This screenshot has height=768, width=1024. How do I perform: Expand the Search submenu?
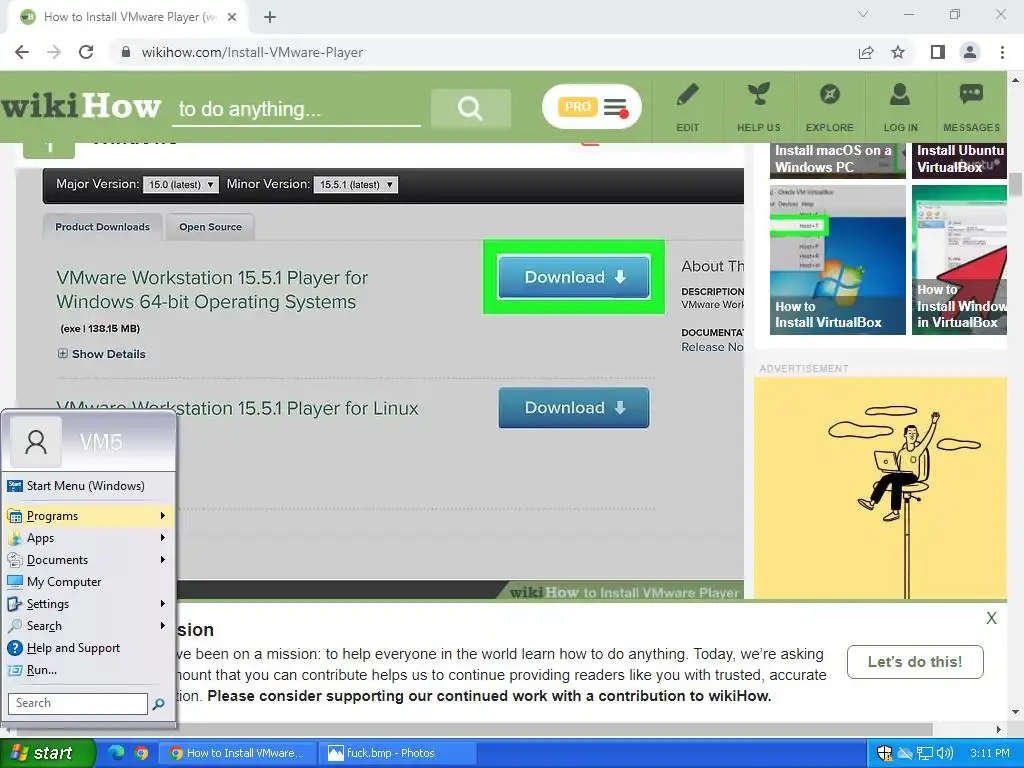pos(89,626)
